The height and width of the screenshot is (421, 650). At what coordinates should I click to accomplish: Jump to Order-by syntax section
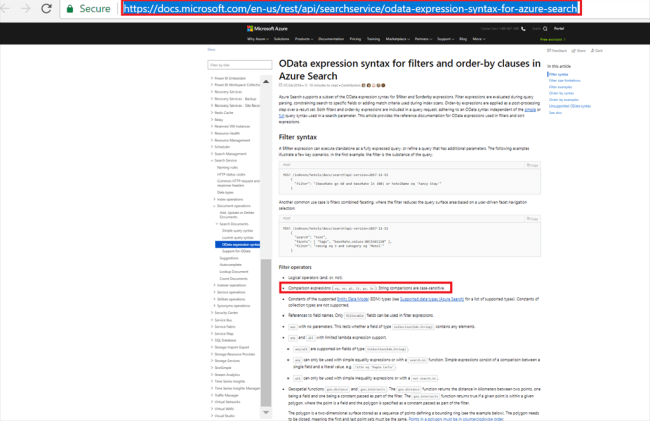pos(561,93)
